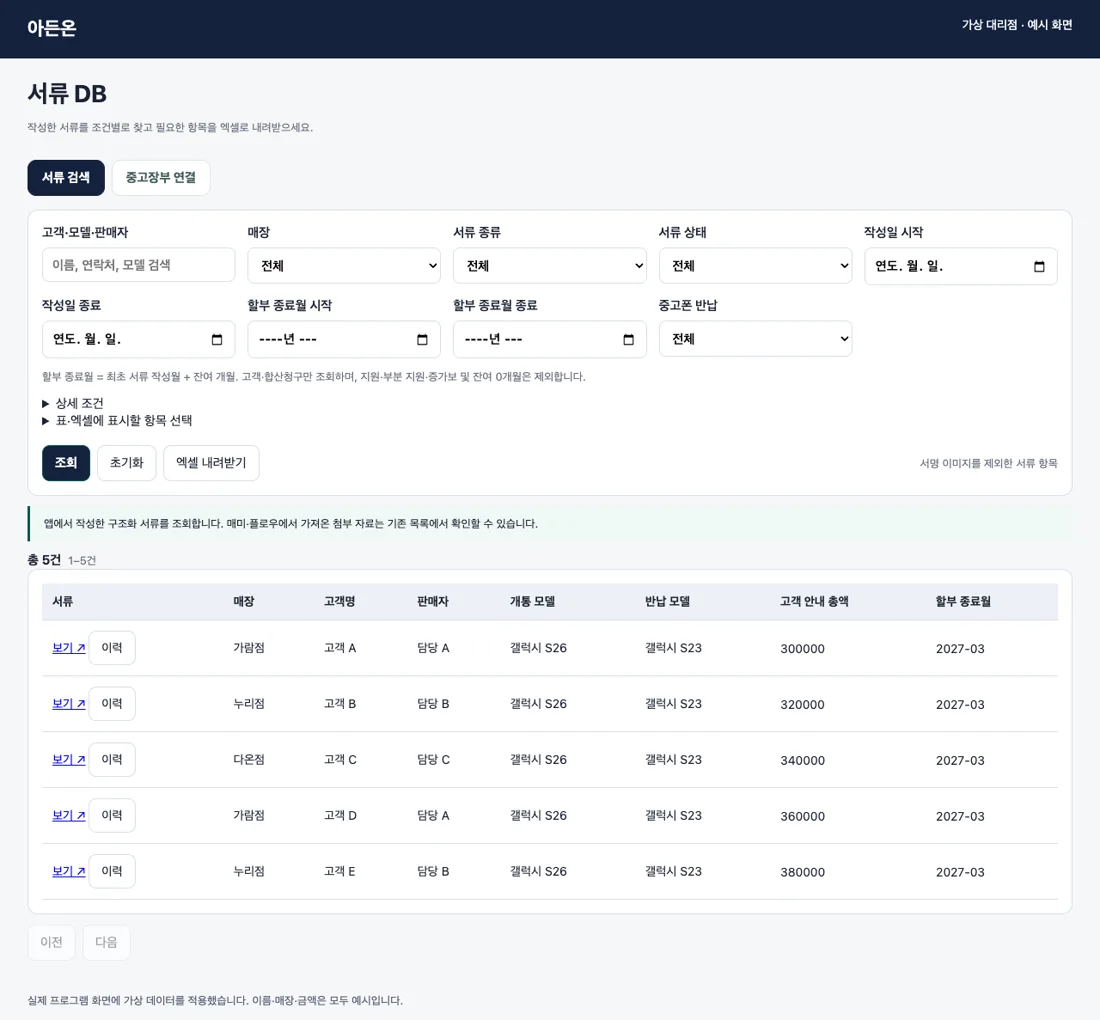1100x1020 pixels.
Task: Click 이력 button for 고객 C
Action: (112, 760)
